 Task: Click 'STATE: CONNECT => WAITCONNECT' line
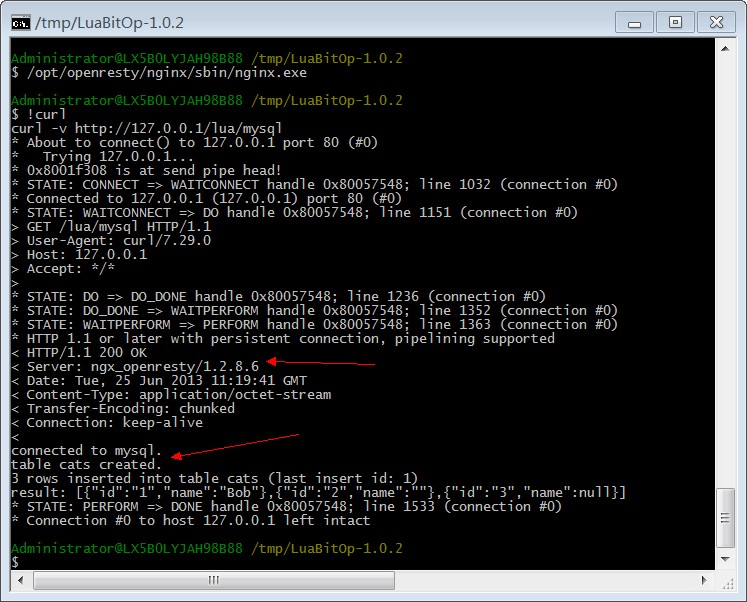314,185
